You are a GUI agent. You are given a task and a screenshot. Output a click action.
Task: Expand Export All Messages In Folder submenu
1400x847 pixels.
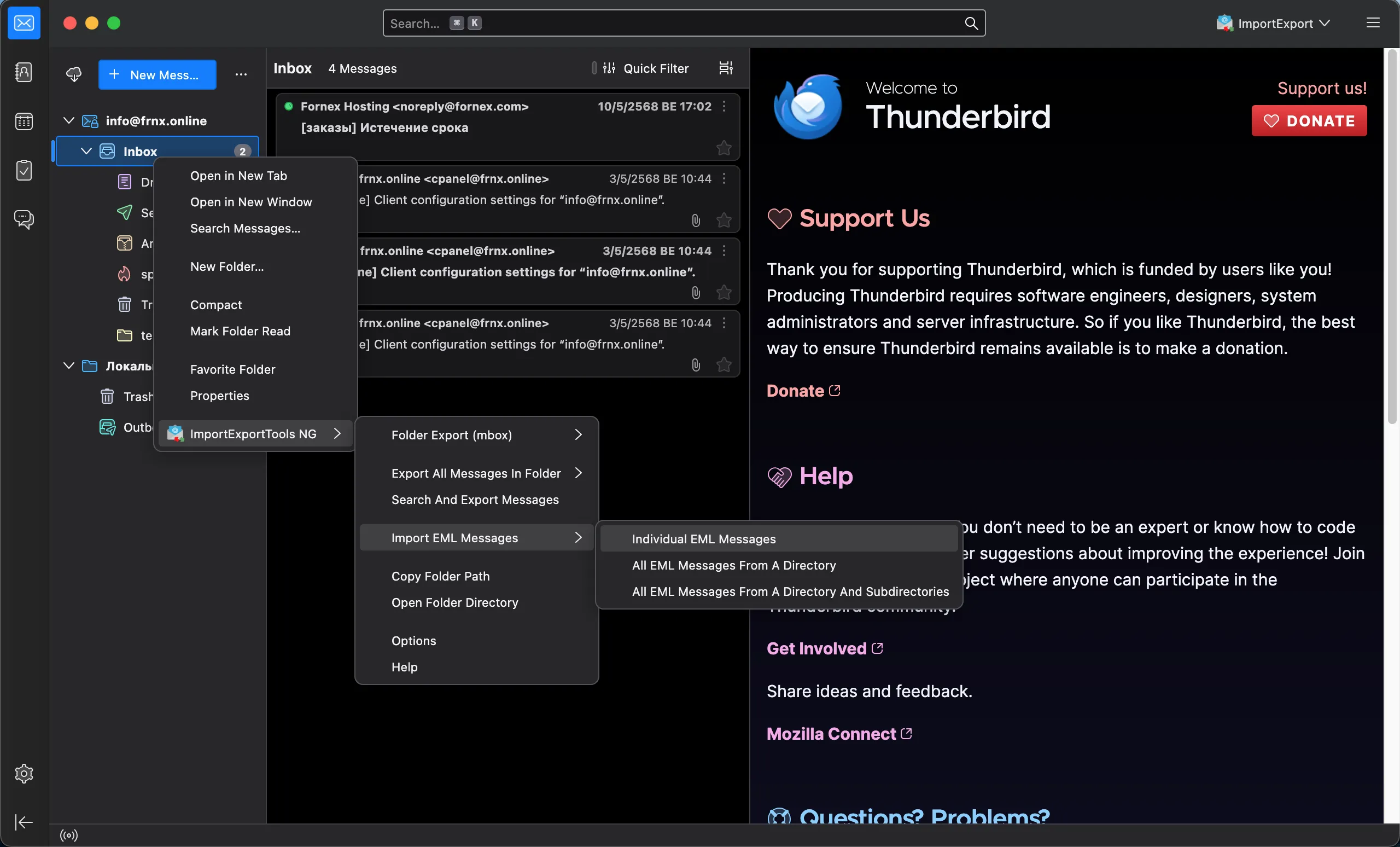[x=477, y=473]
